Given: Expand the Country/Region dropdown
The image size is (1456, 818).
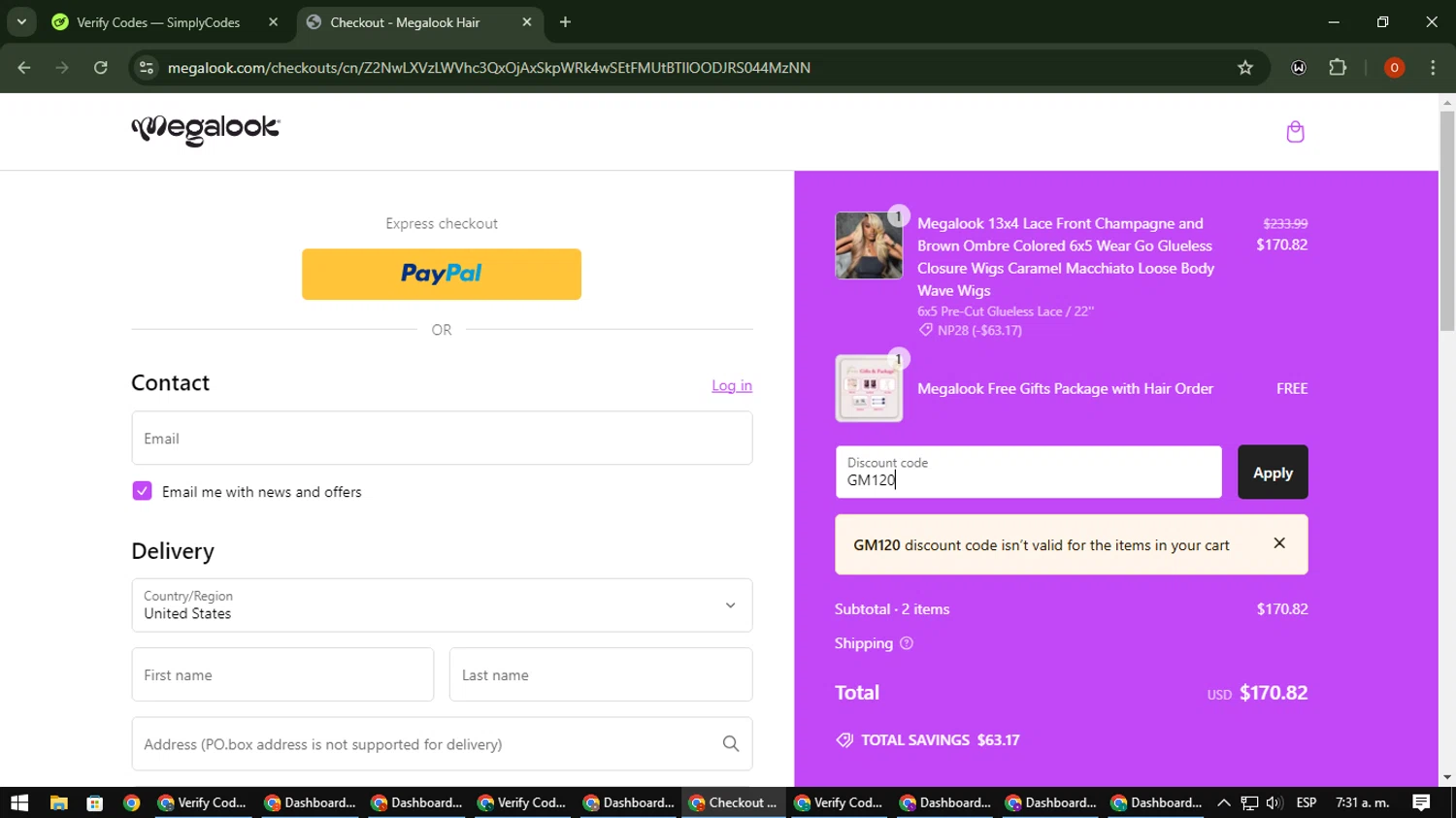Looking at the screenshot, I should 442,605.
